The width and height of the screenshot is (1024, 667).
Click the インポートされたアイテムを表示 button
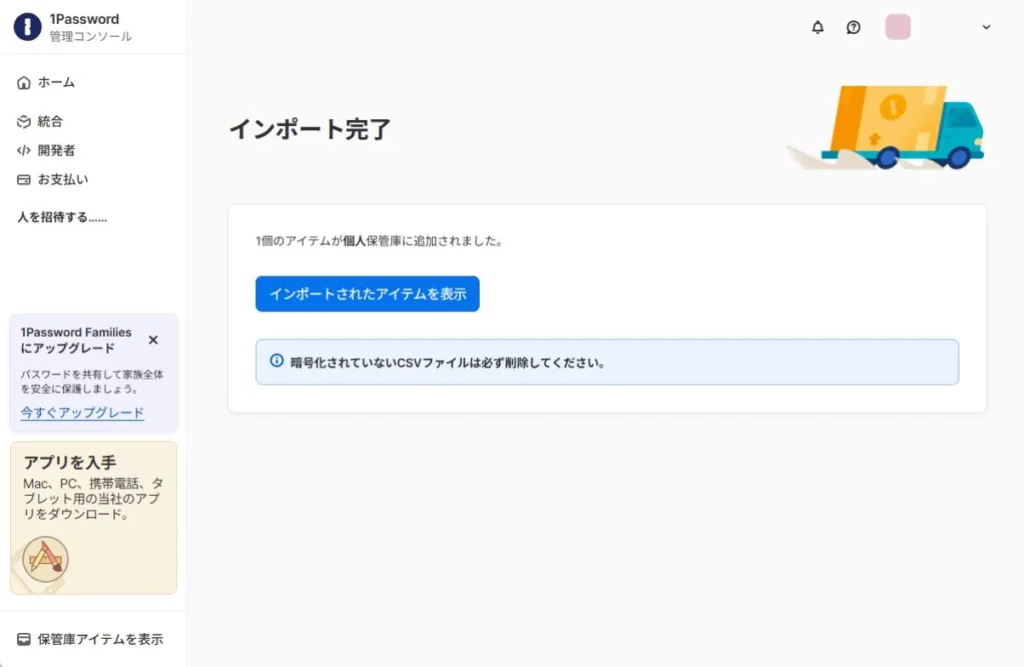pos(367,294)
